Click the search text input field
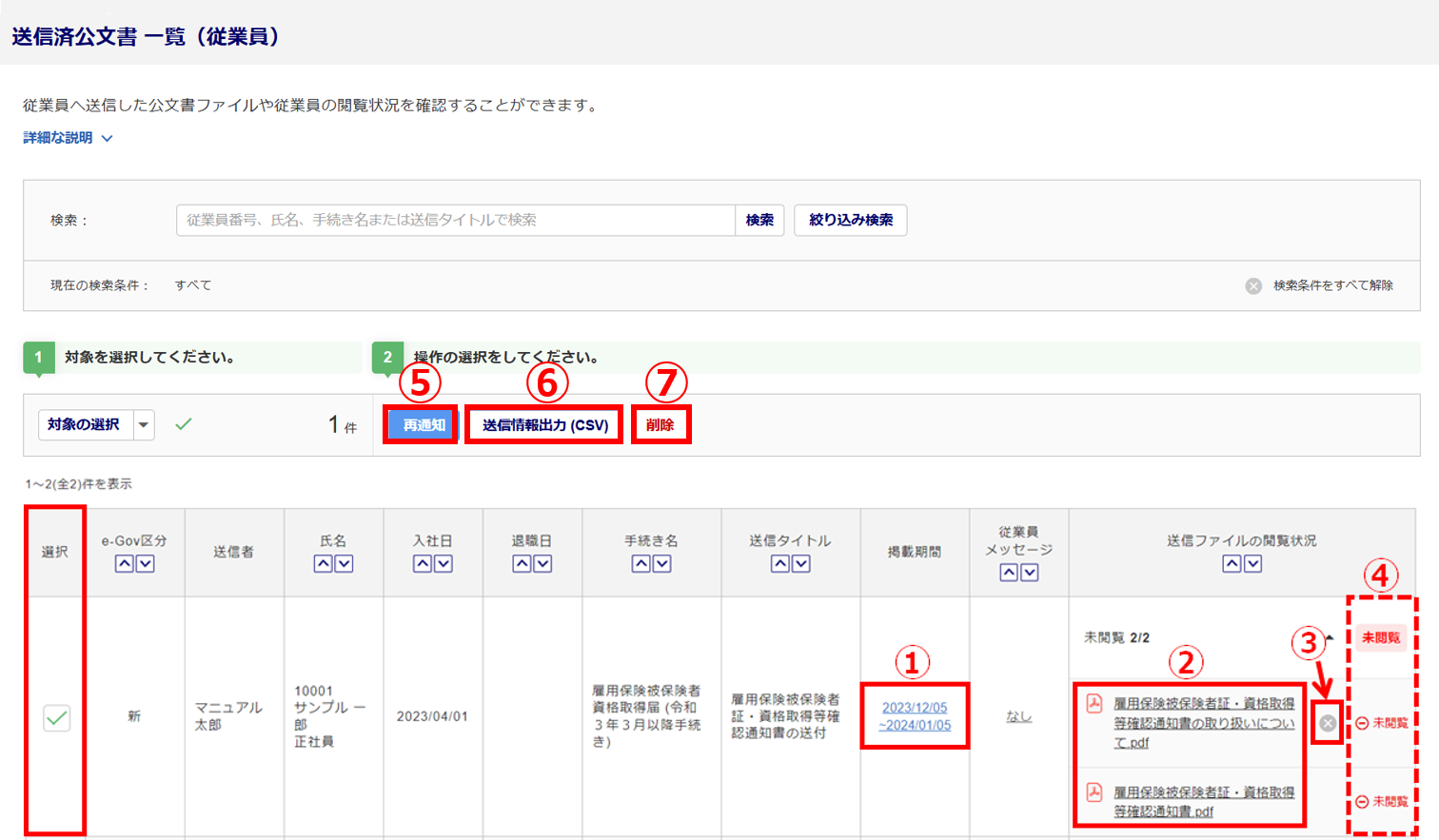 coord(455,220)
